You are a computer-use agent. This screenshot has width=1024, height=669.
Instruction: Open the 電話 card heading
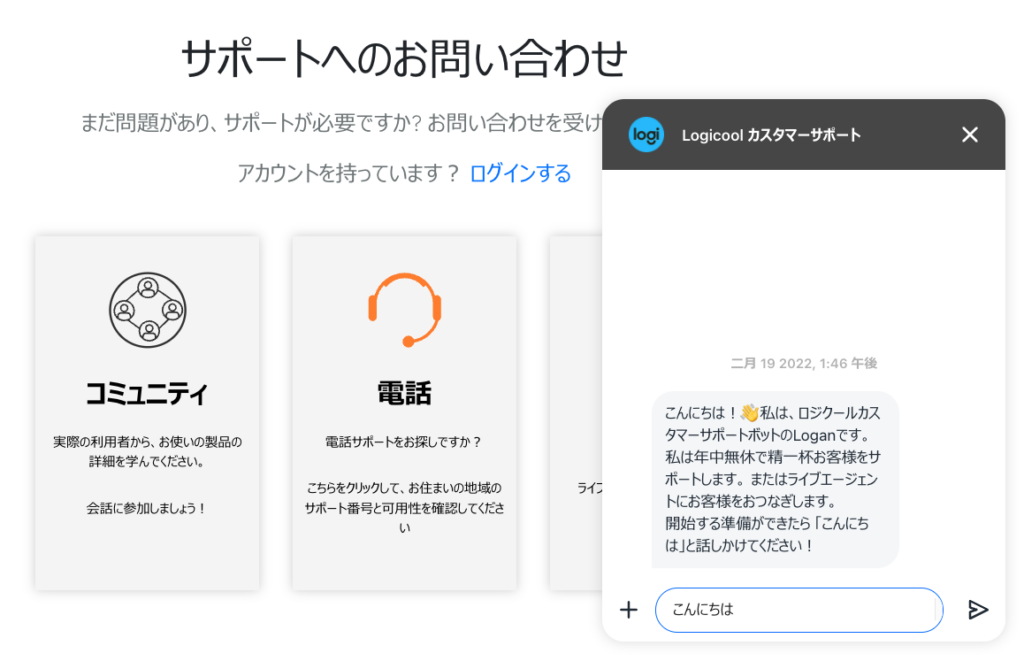pos(404,393)
